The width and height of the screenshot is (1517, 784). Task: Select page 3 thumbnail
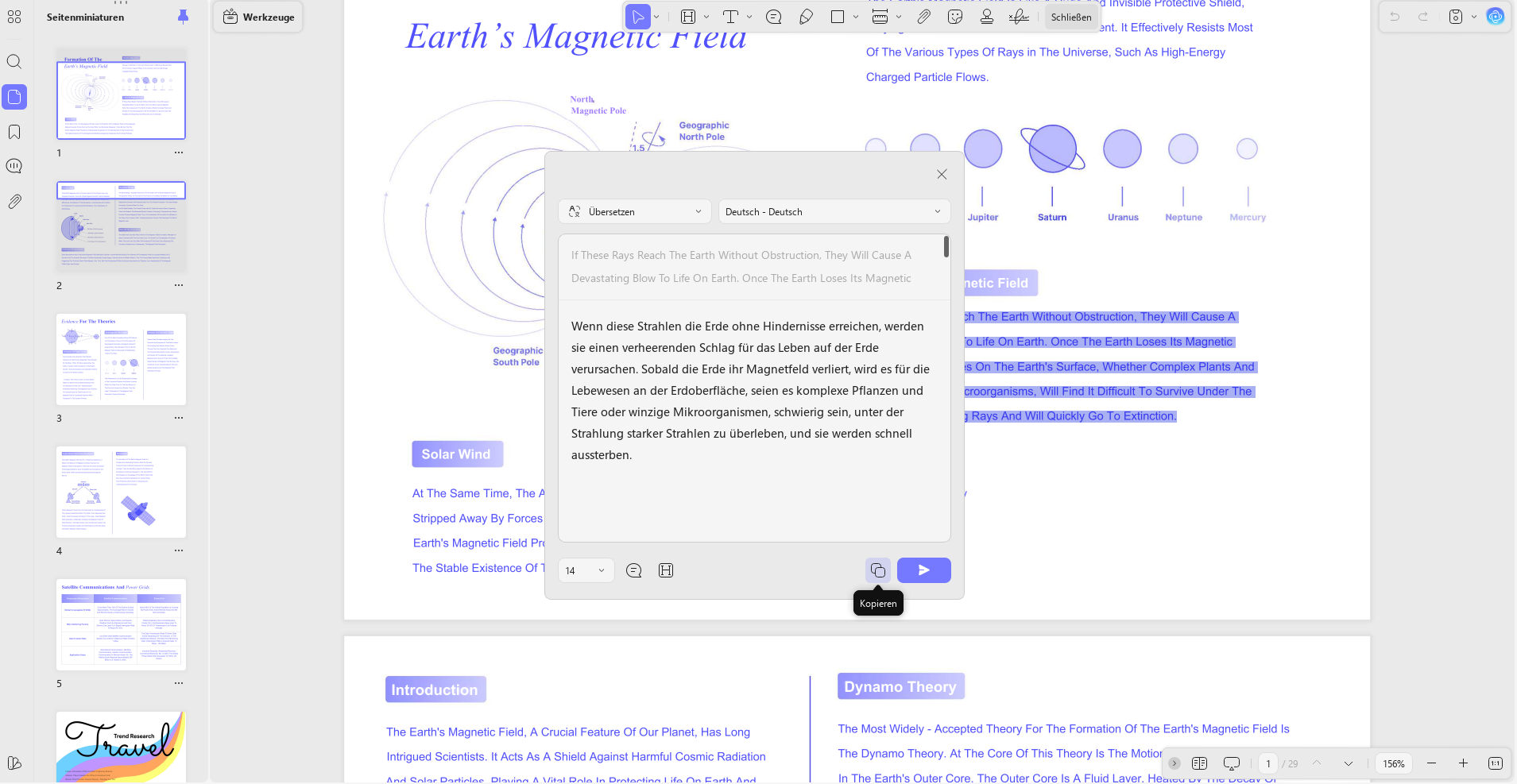(x=121, y=359)
